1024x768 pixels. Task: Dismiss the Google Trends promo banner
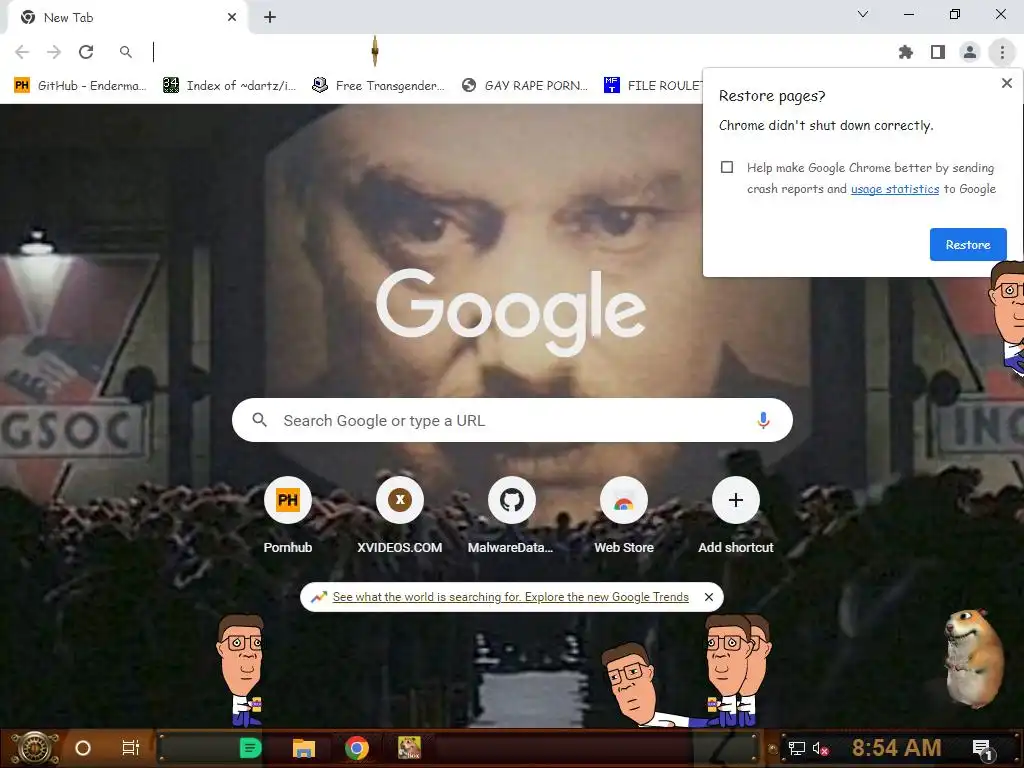(x=709, y=597)
